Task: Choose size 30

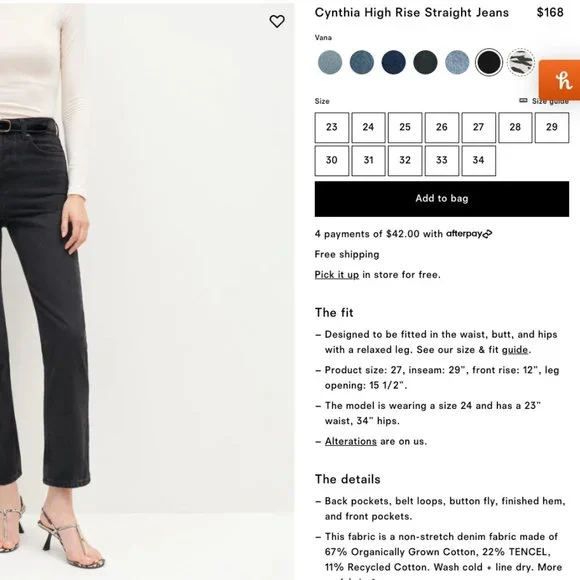Action: coord(332,161)
